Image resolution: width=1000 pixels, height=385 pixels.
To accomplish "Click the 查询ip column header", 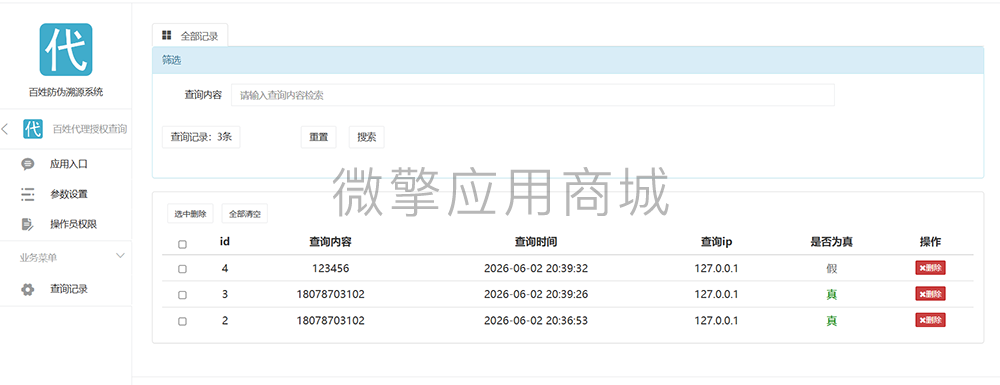I will 716,242.
